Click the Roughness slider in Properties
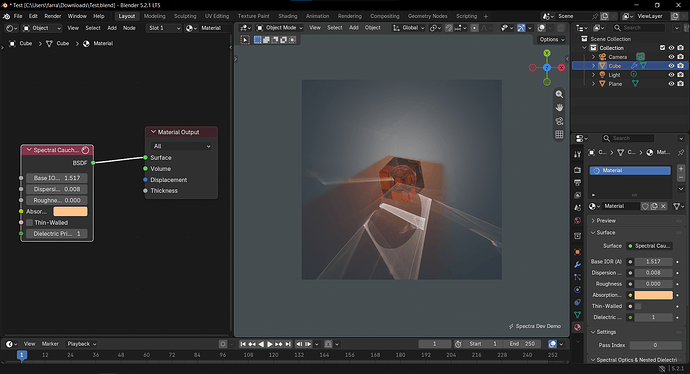Screen dimensions: 690x374 653,284
